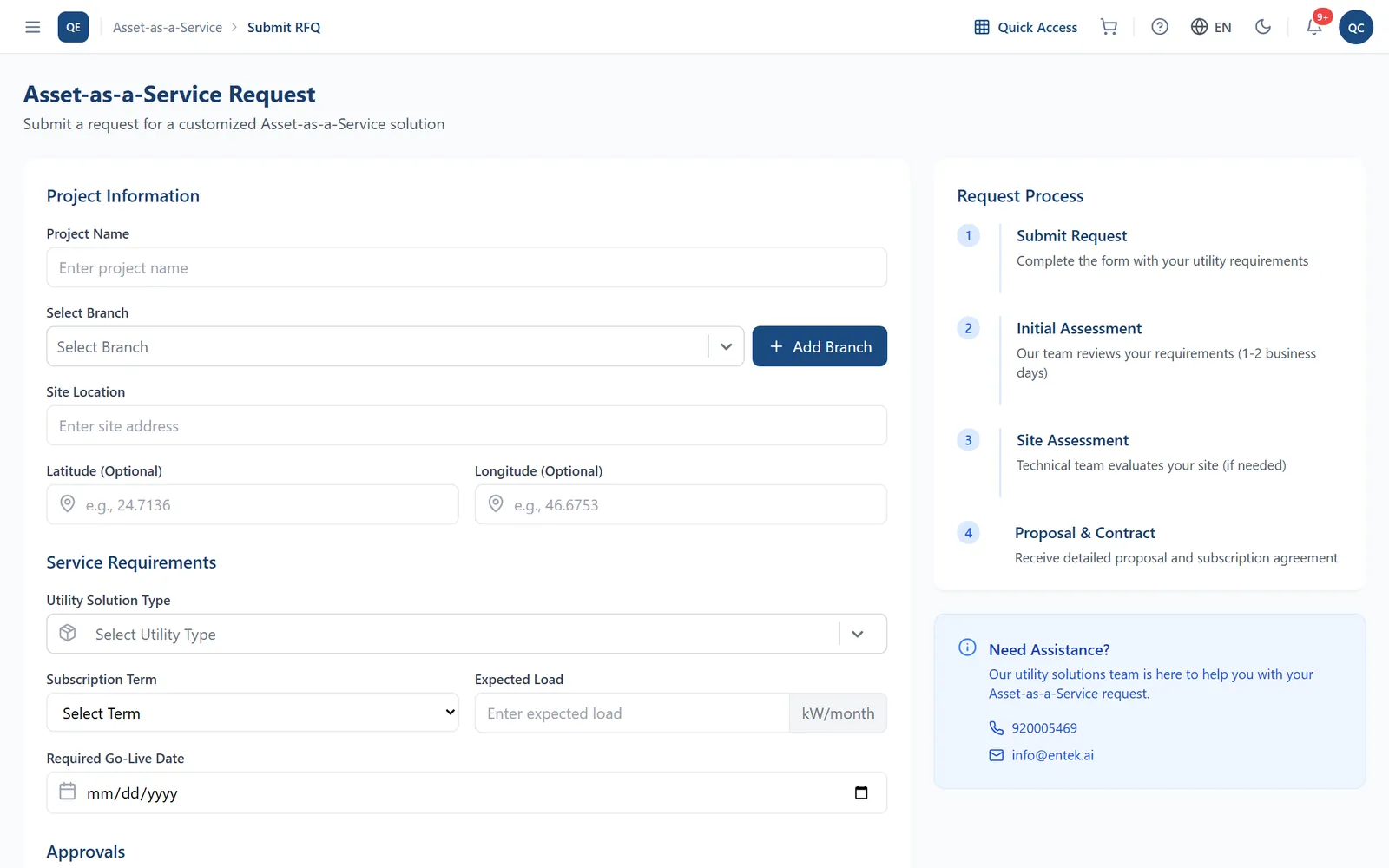Click the Quick Access grid icon
The image size is (1389, 868).
click(982, 27)
